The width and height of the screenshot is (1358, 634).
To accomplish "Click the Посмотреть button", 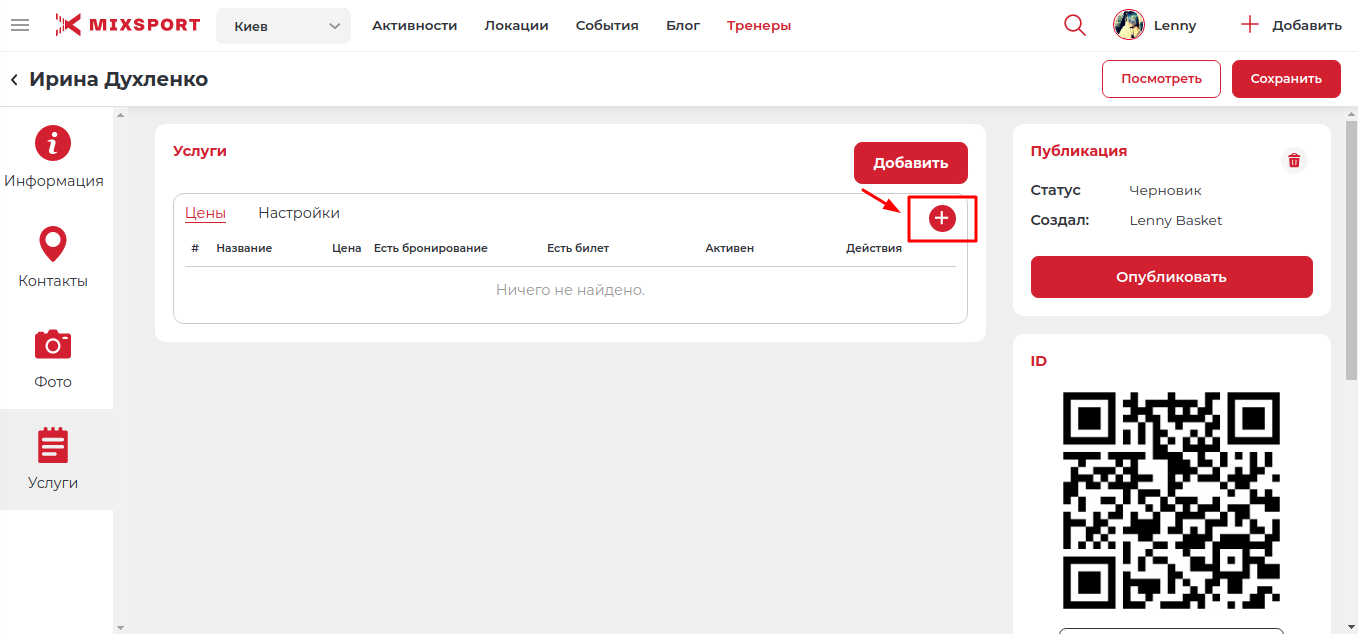I will pos(1161,79).
